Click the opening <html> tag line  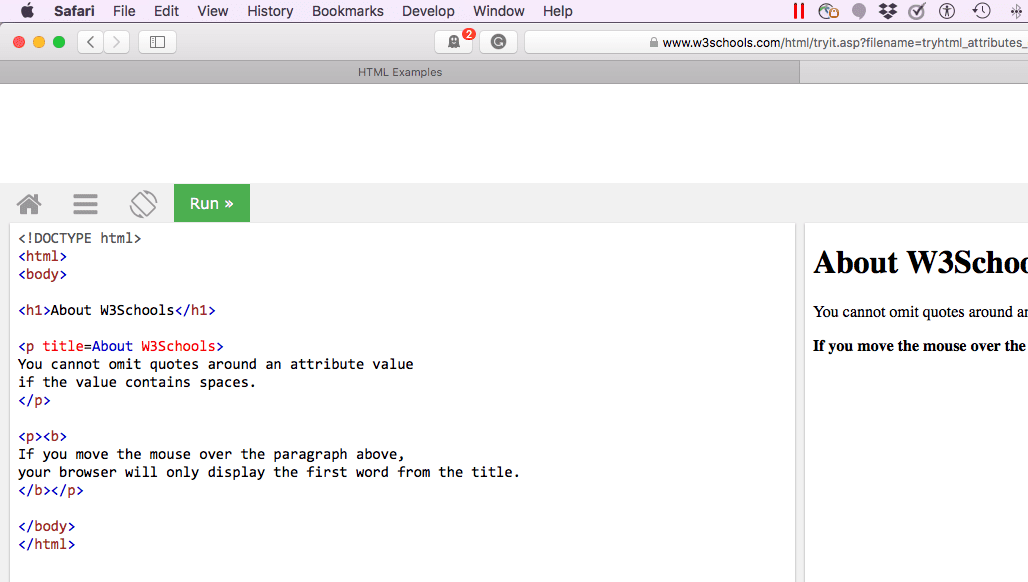click(x=43, y=256)
